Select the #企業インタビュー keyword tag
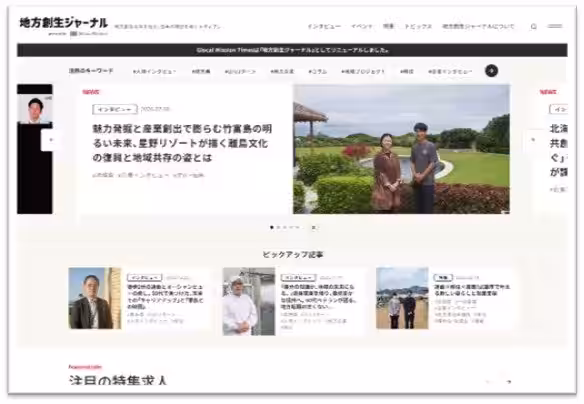The height and width of the screenshot is (404, 584). pos(450,71)
